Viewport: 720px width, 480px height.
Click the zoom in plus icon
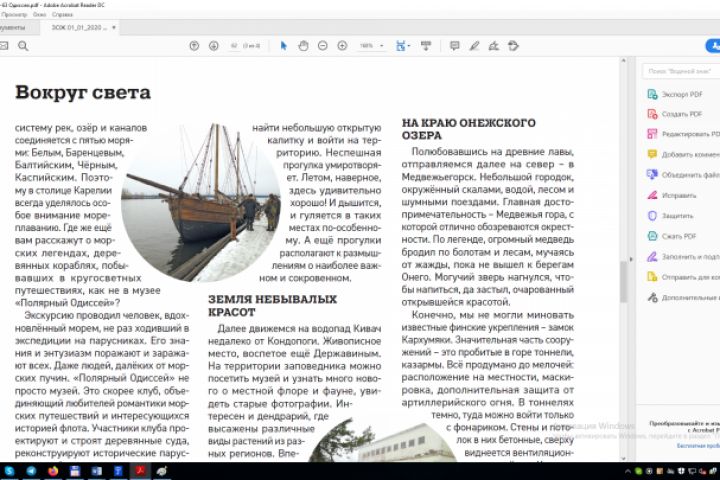[342, 45]
